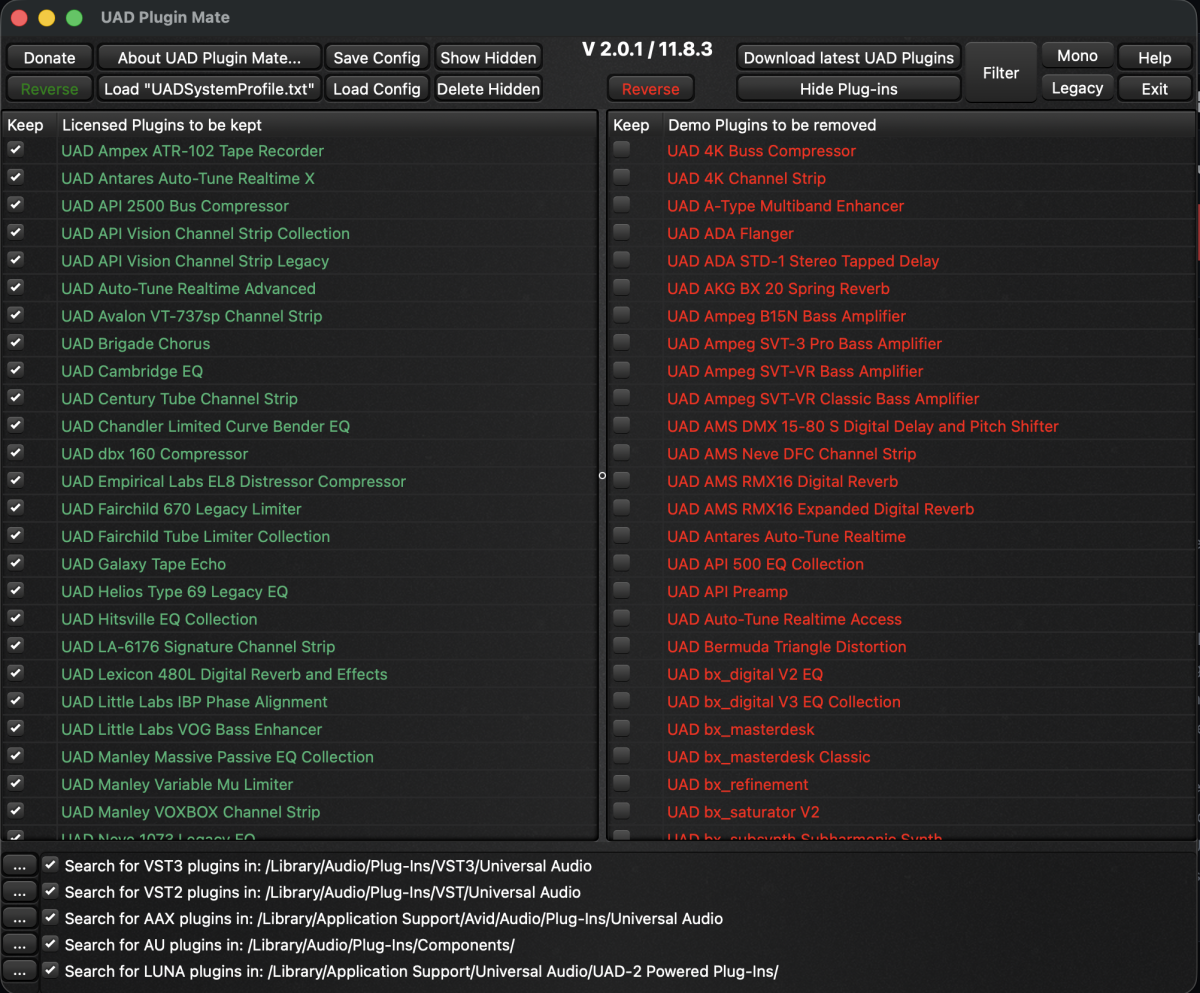The width and height of the screenshot is (1200, 993).
Task: Click the Hide Plug-ins button
Action: pyautogui.click(x=849, y=89)
